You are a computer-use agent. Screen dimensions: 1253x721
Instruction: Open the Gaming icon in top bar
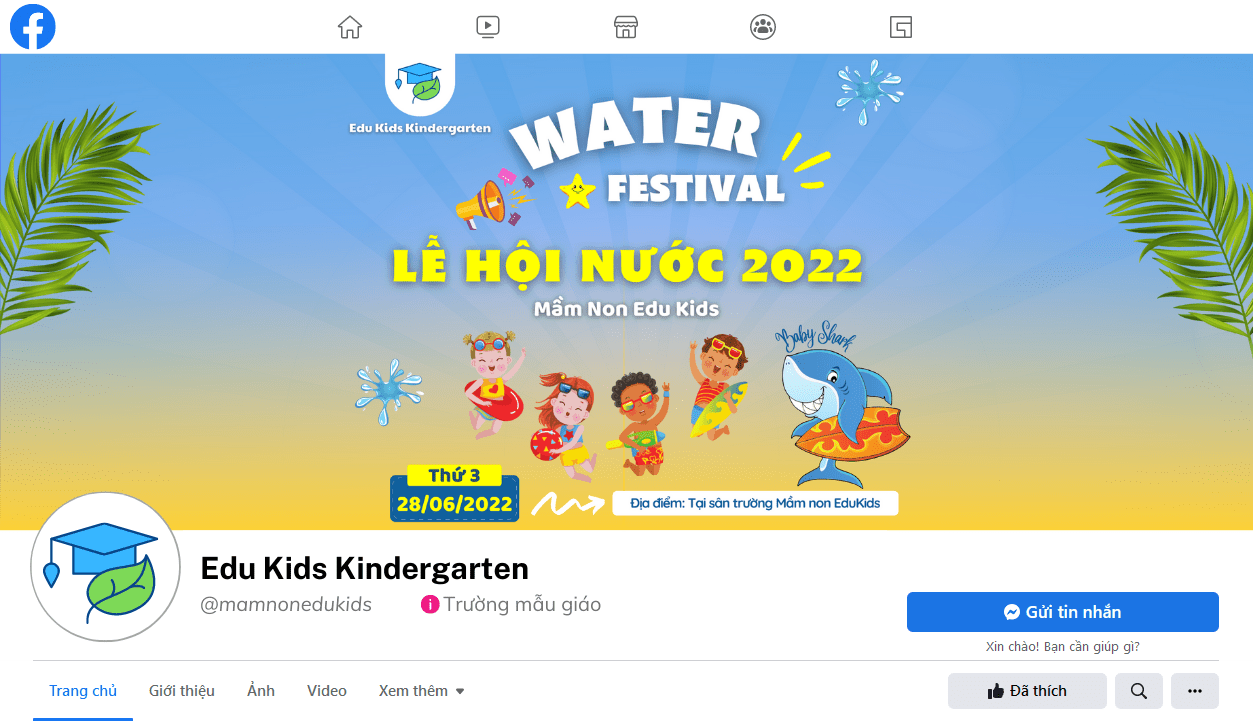(901, 27)
